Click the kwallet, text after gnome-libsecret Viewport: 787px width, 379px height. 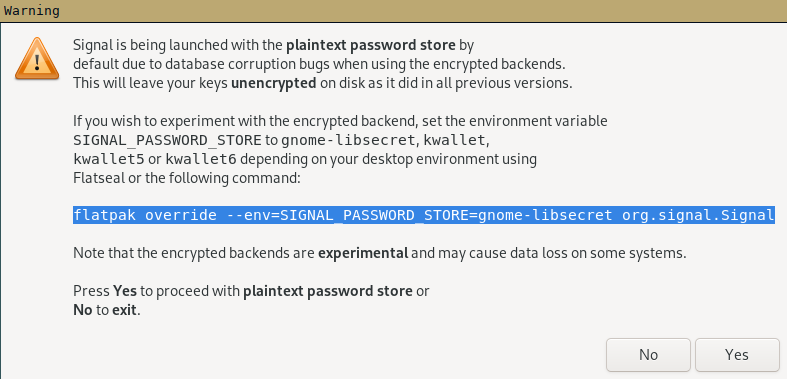(452, 140)
